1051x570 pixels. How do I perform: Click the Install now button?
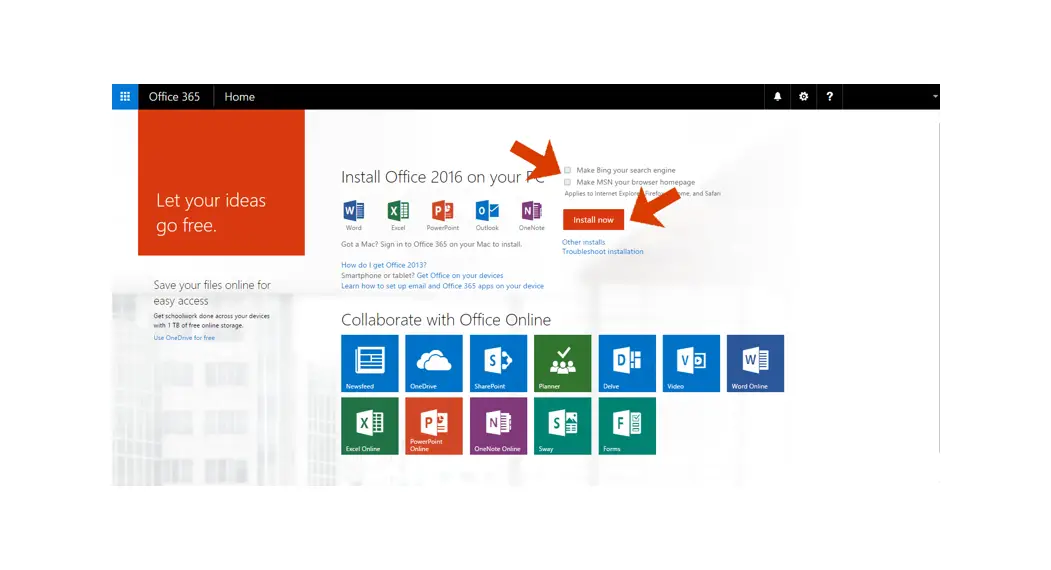click(593, 219)
